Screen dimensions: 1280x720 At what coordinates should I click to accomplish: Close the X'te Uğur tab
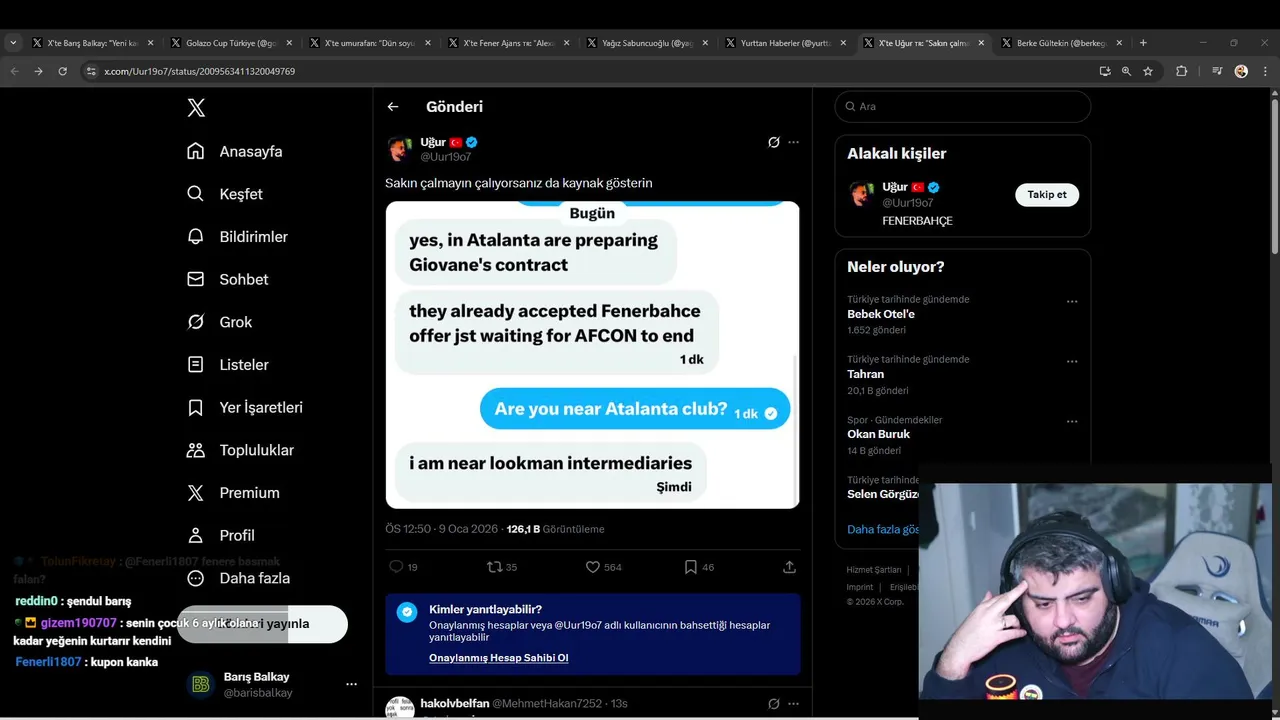pyautogui.click(x=980, y=43)
